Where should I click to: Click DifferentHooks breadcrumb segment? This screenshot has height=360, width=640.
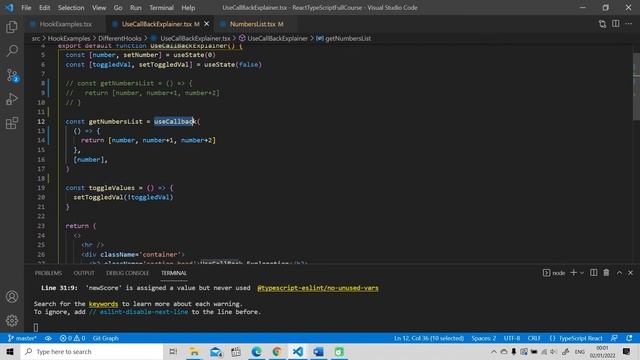pyautogui.click(x=120, y=38)
